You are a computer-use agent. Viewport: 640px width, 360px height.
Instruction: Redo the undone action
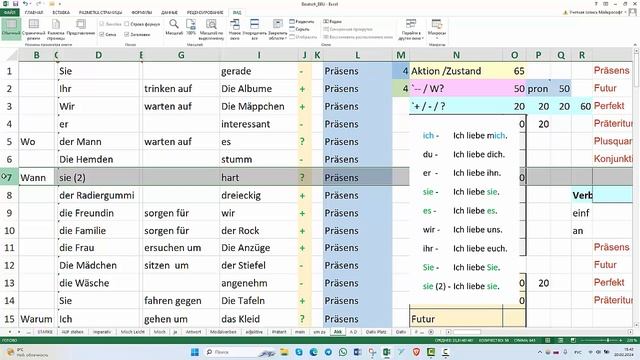click(x=39, y=4)
